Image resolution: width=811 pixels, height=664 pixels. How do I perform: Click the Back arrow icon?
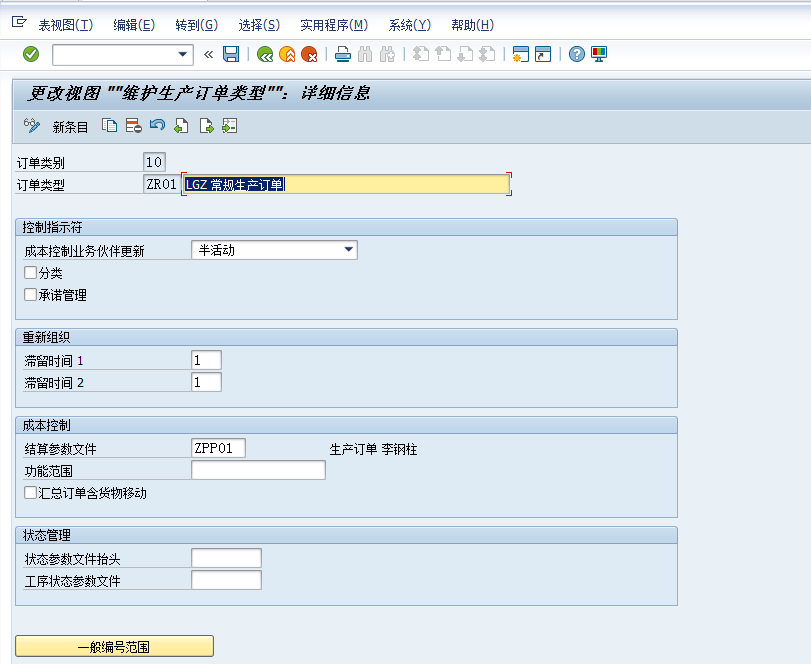point(264,55)
